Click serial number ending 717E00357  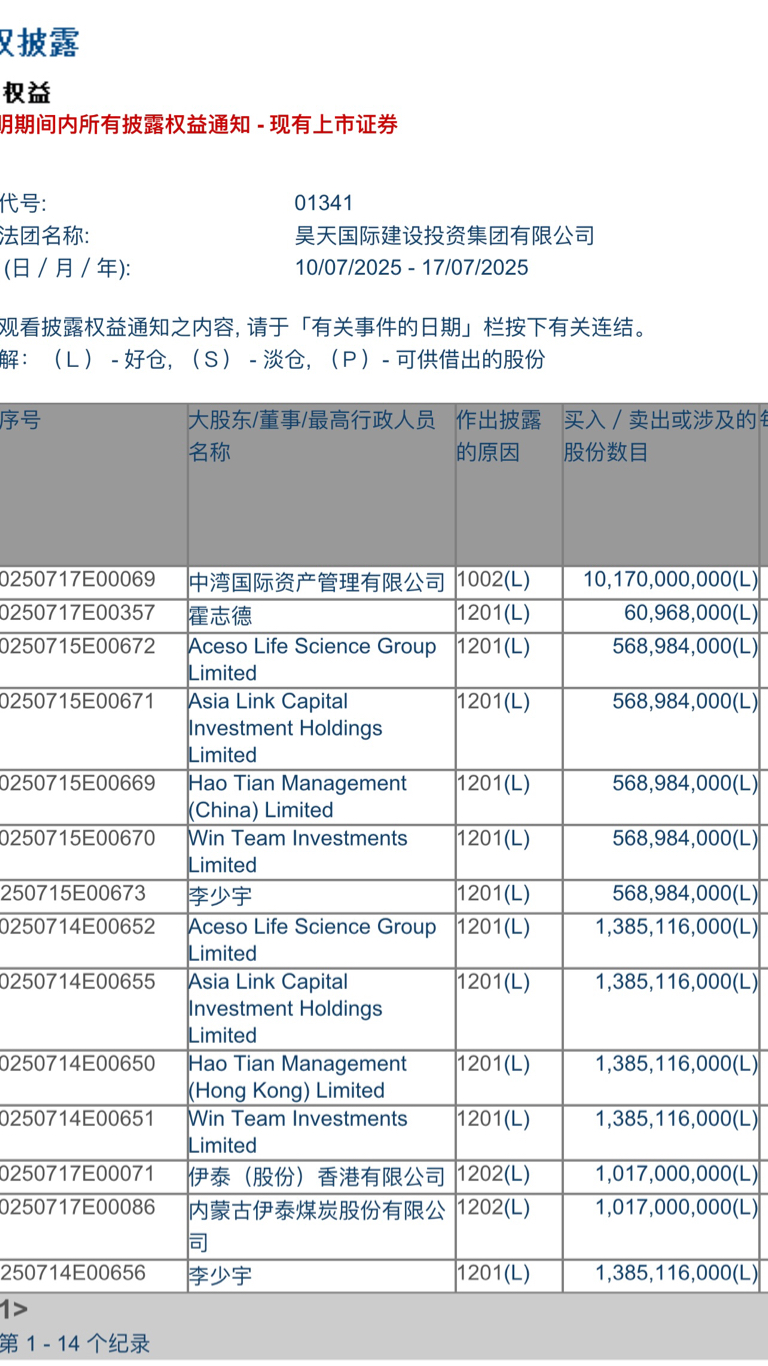[78, 613]
